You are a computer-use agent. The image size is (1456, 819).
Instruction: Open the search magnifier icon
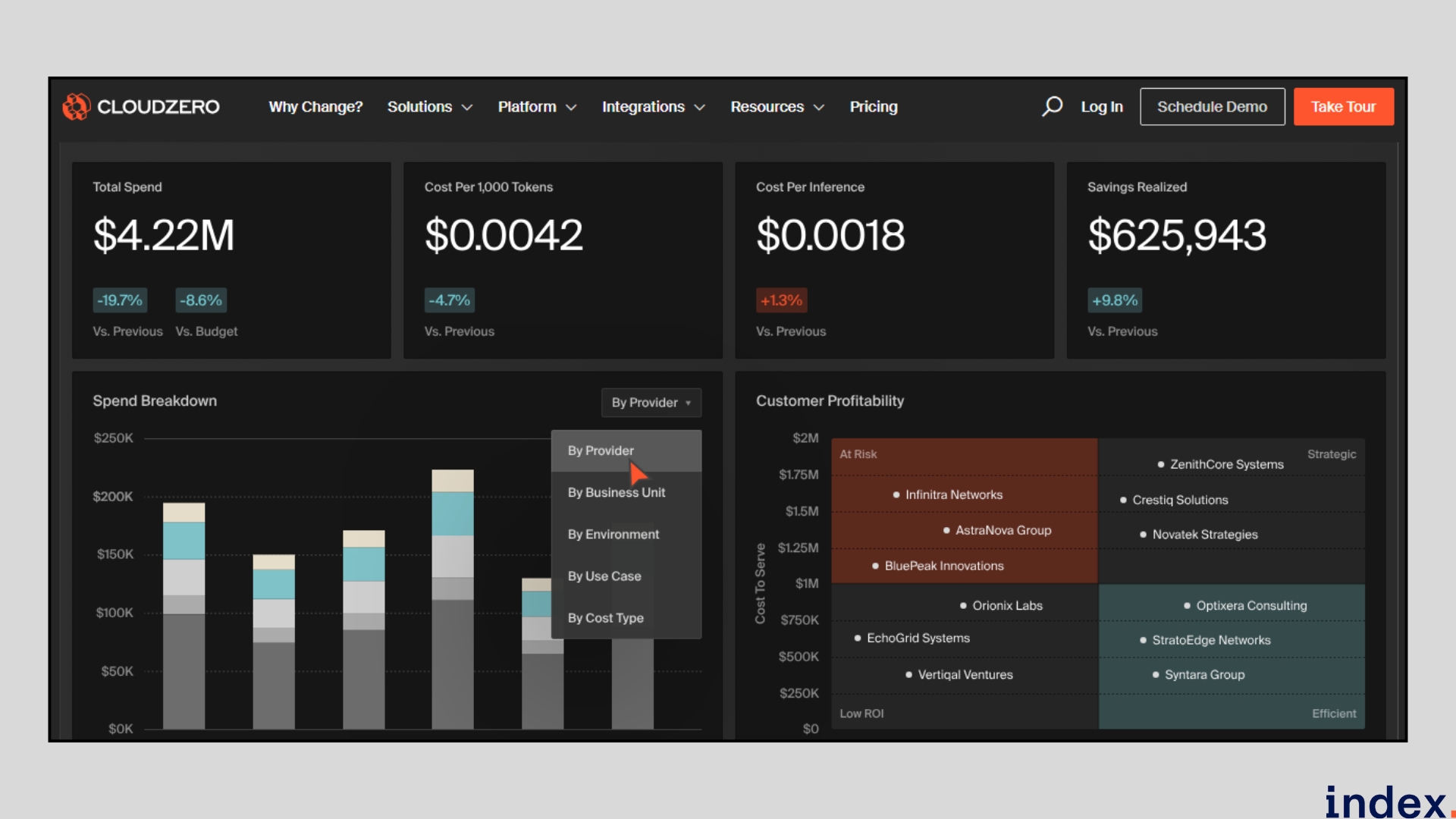1052,106
